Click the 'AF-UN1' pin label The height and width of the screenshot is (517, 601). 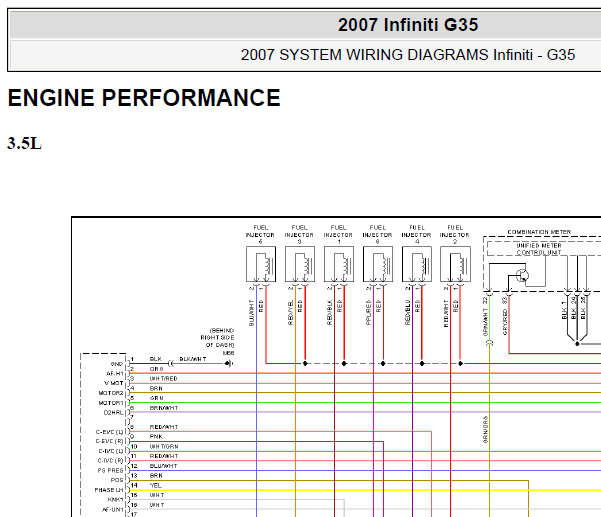(x=113, y=510)
